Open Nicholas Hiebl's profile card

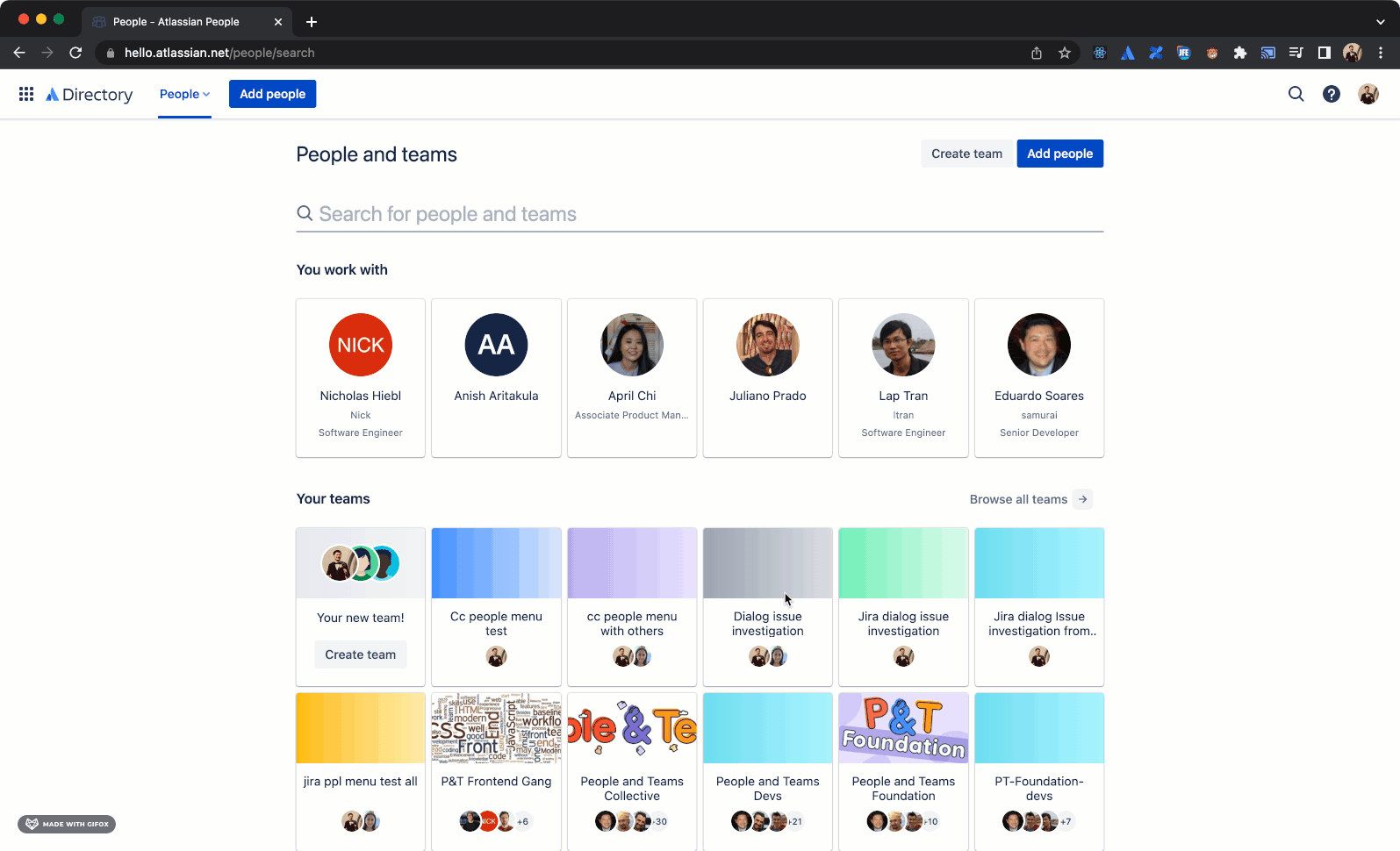[x=361, y=378]
